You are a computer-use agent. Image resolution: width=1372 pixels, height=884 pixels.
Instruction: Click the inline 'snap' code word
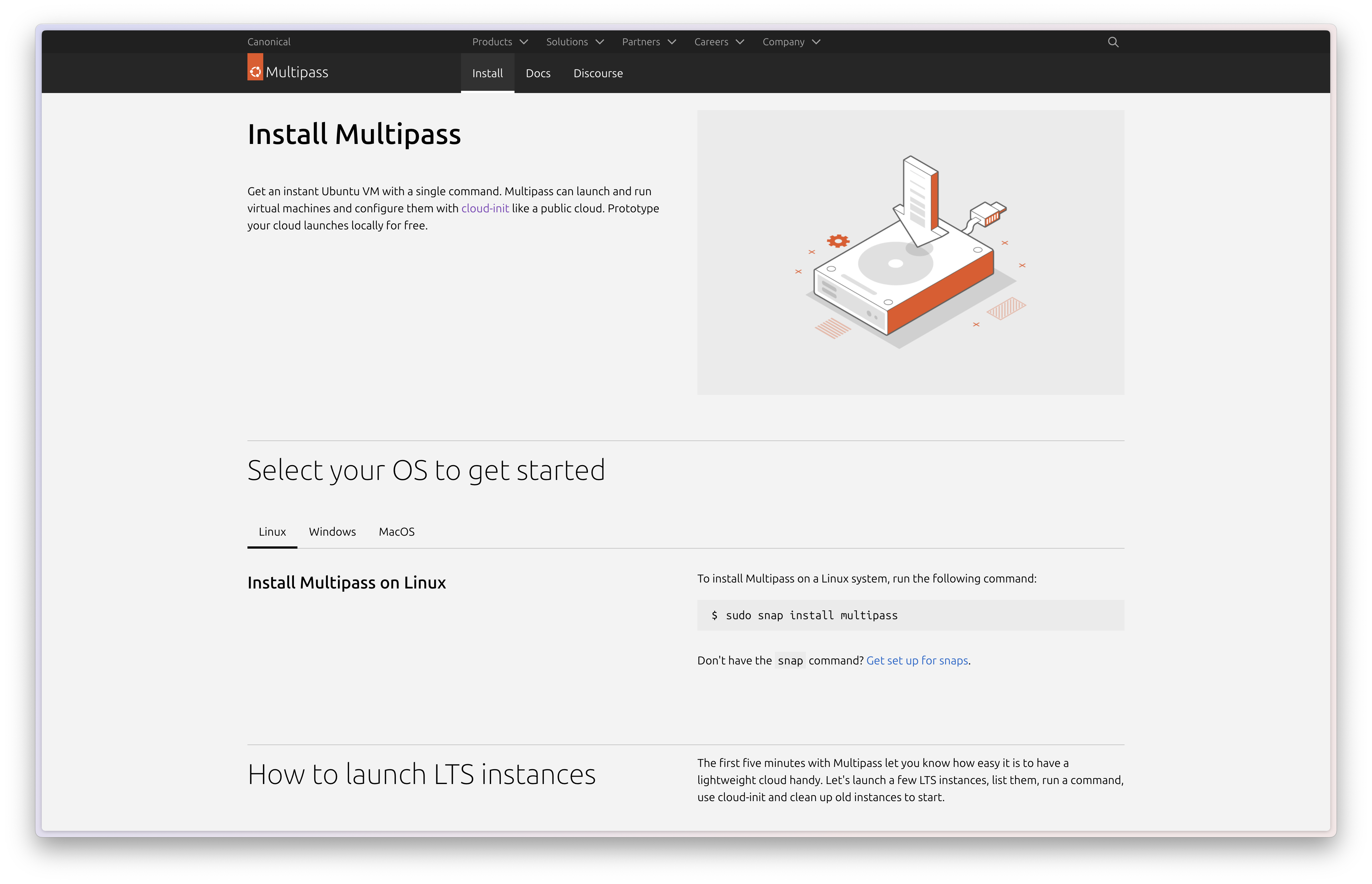click(x=790, y=661)
